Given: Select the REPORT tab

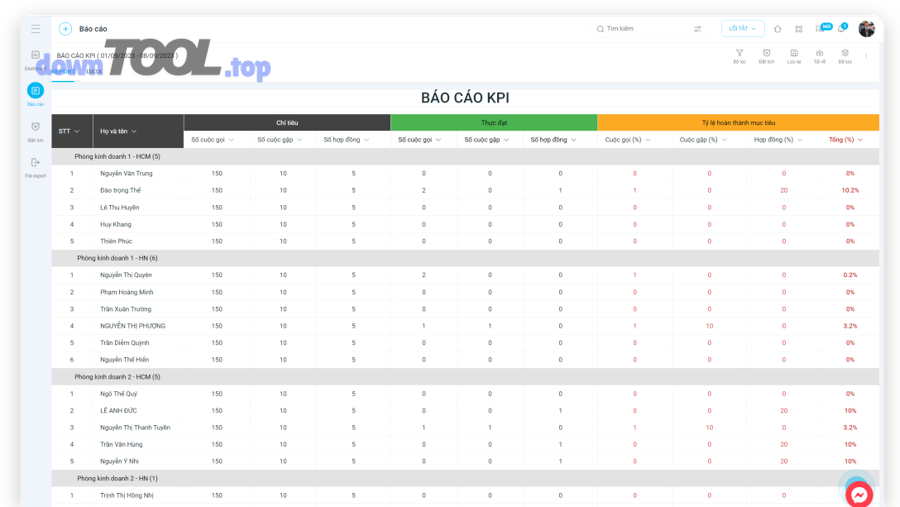Looking at the screenshot, I should [x=63, y=72].
